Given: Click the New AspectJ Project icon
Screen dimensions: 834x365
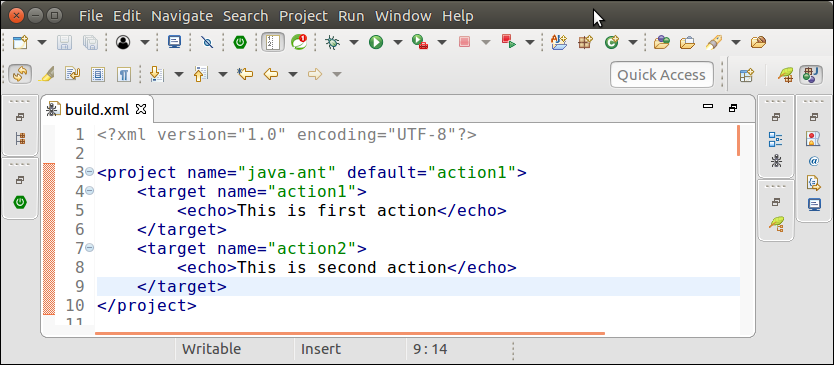Looking at the screenshot, I should (x=559, y=42).
